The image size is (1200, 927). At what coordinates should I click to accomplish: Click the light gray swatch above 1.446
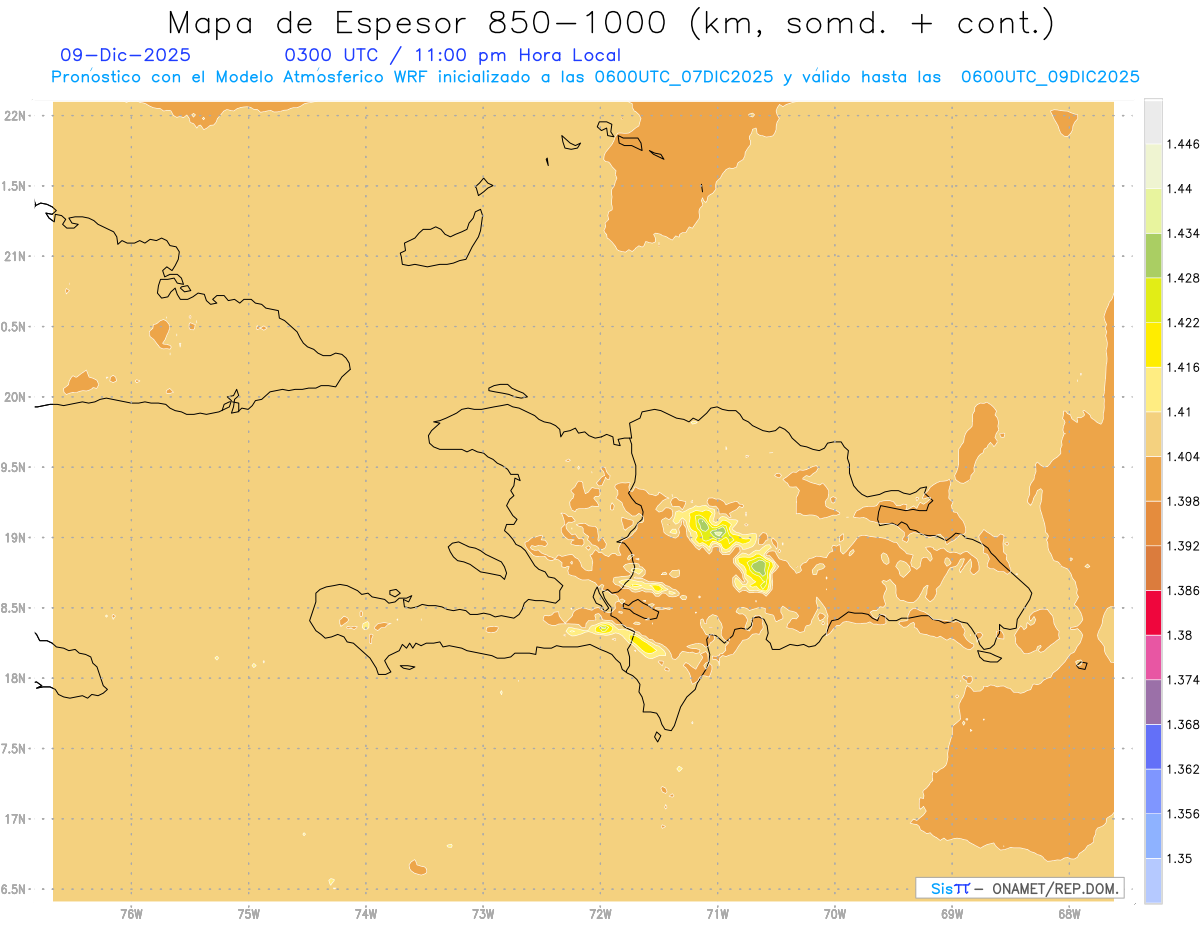[1153, 121]
